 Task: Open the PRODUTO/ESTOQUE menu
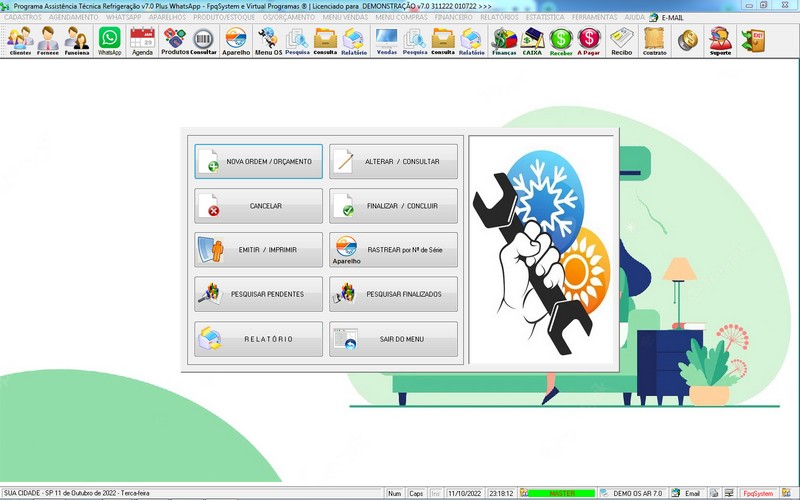point(224,17)
